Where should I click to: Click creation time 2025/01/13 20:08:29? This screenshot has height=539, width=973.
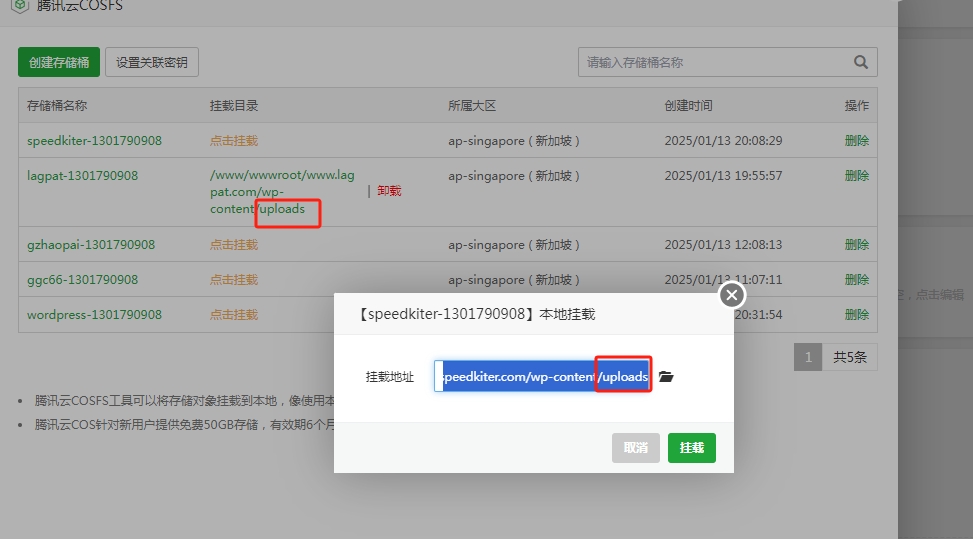click(x=724, y=141)
